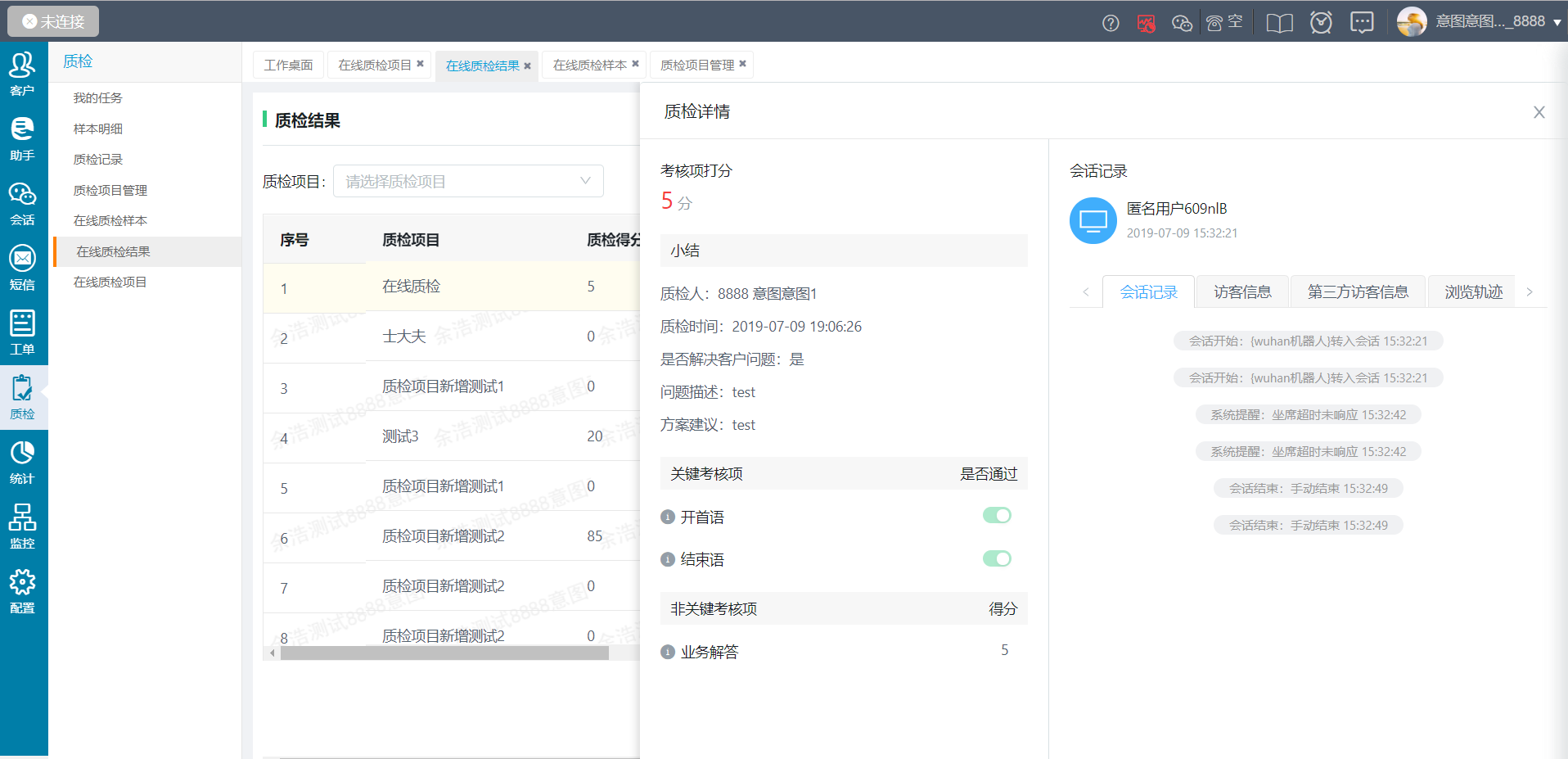
Task: Switch to the 质检项目管理 tab
Action: point(697,65)
